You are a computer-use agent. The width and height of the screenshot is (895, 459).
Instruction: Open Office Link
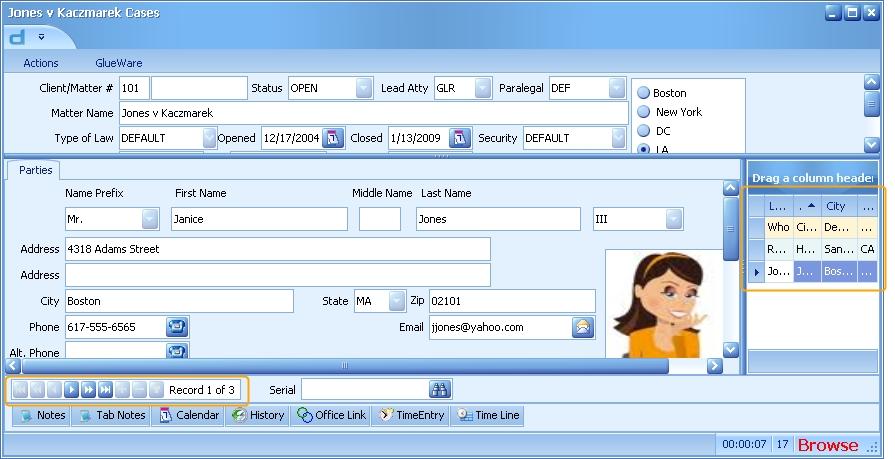[332, 415]
